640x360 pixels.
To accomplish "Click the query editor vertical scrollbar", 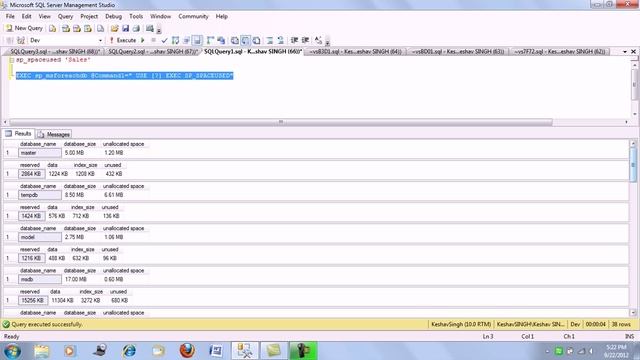I will pyautogui.click(x=634, y=85).
